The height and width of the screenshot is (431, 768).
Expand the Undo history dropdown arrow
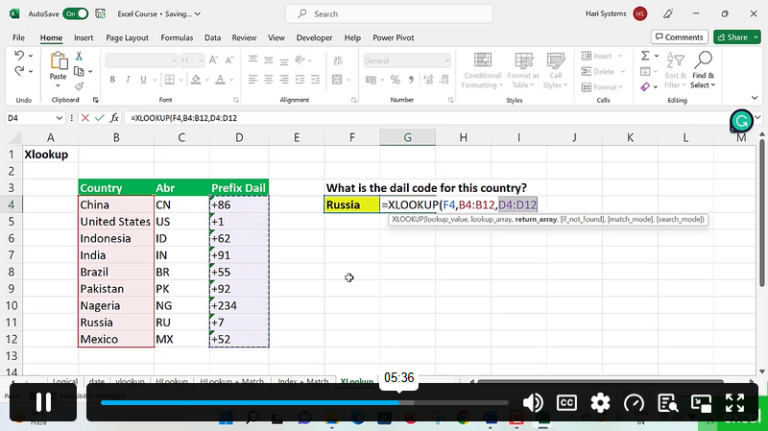pyautogui.click(x=31, y=56)
